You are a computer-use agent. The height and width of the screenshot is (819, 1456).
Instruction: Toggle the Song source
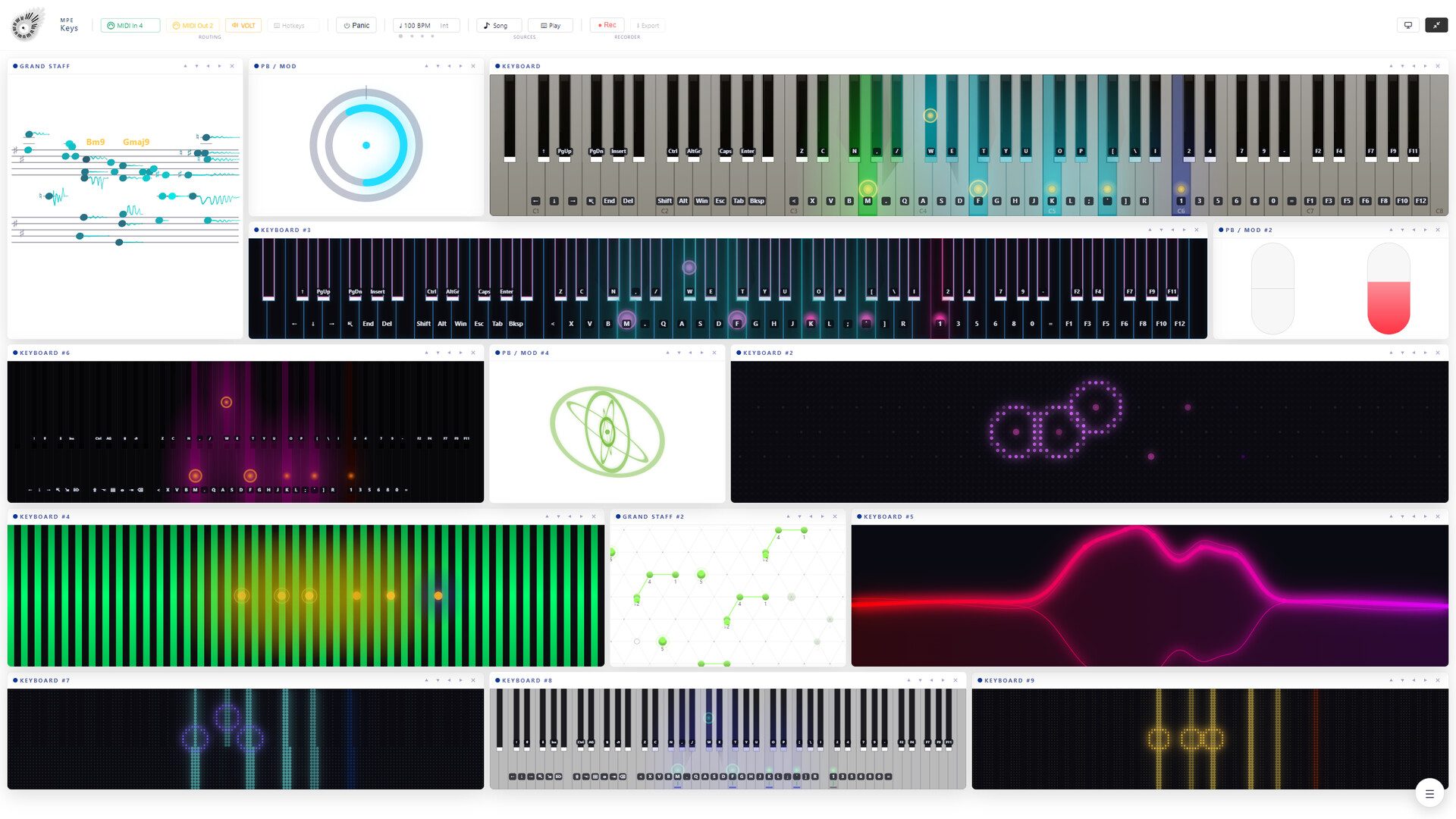point(499,26)
